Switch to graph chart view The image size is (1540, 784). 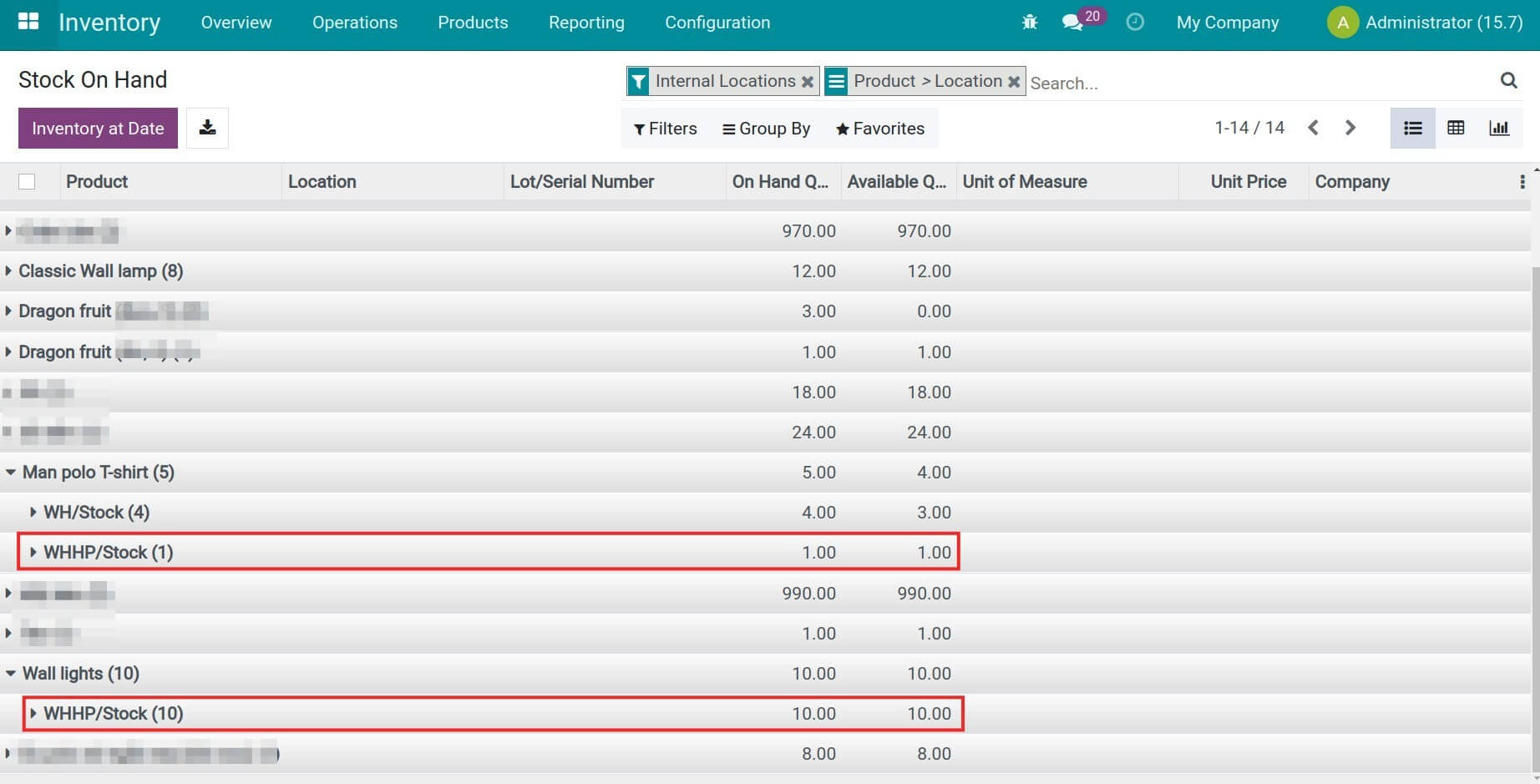click(x=1499, y=128)
